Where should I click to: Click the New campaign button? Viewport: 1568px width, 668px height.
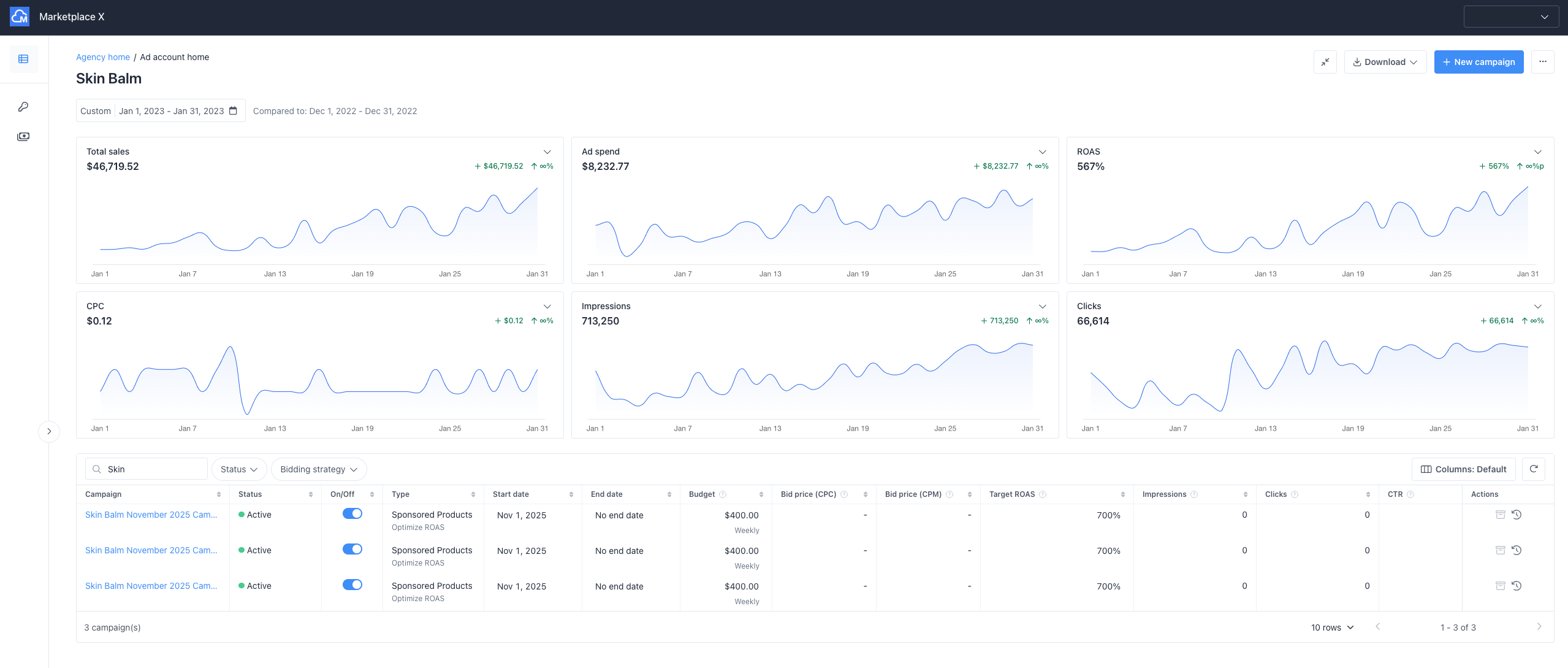[x=1479, y=61]
